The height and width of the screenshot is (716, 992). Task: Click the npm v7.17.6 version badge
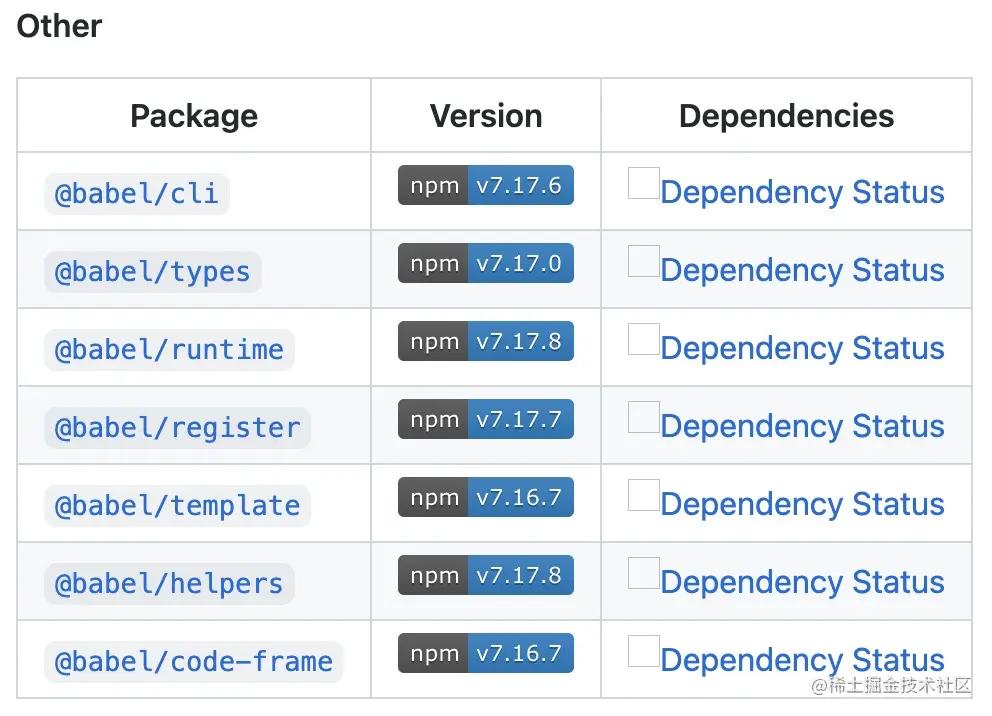[x=485, y=186]
